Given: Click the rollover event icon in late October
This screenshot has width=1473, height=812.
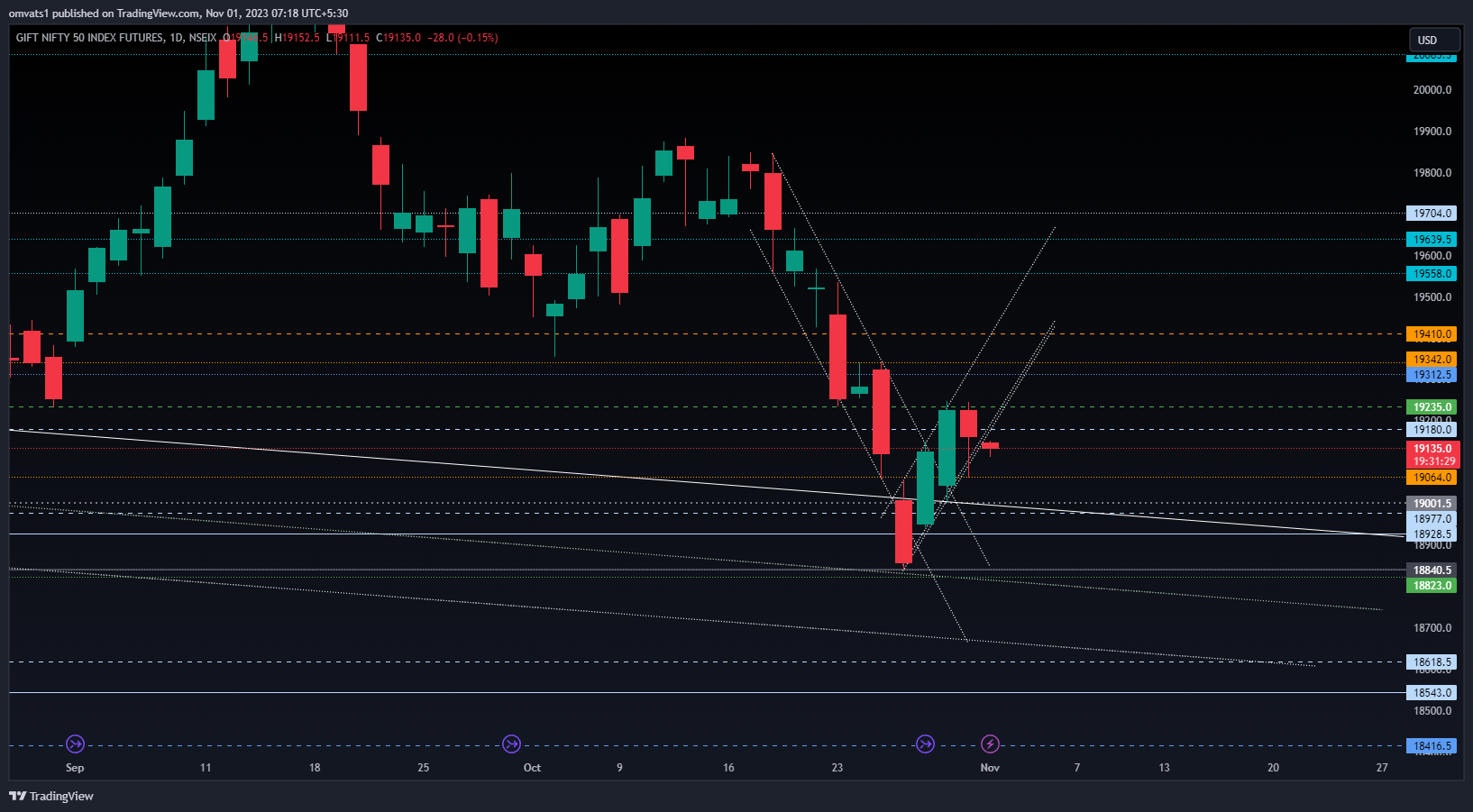Looking at the screenshot, I should coord(925,744).
